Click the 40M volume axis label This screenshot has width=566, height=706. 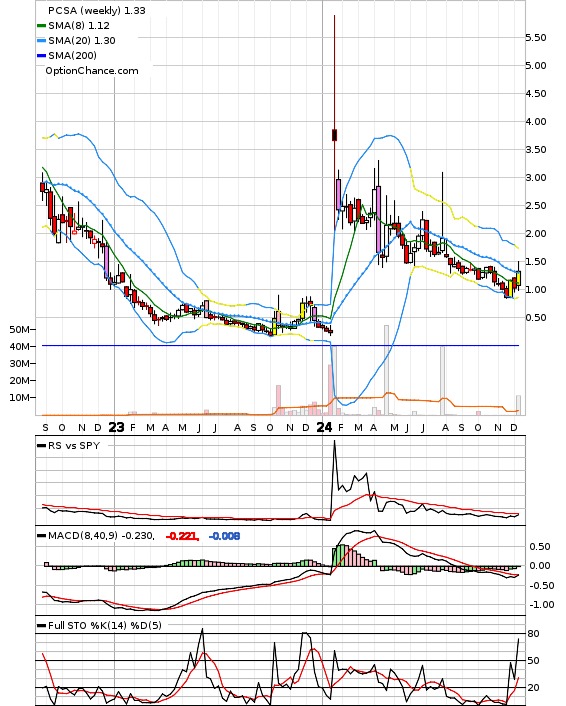click(20, 346)
